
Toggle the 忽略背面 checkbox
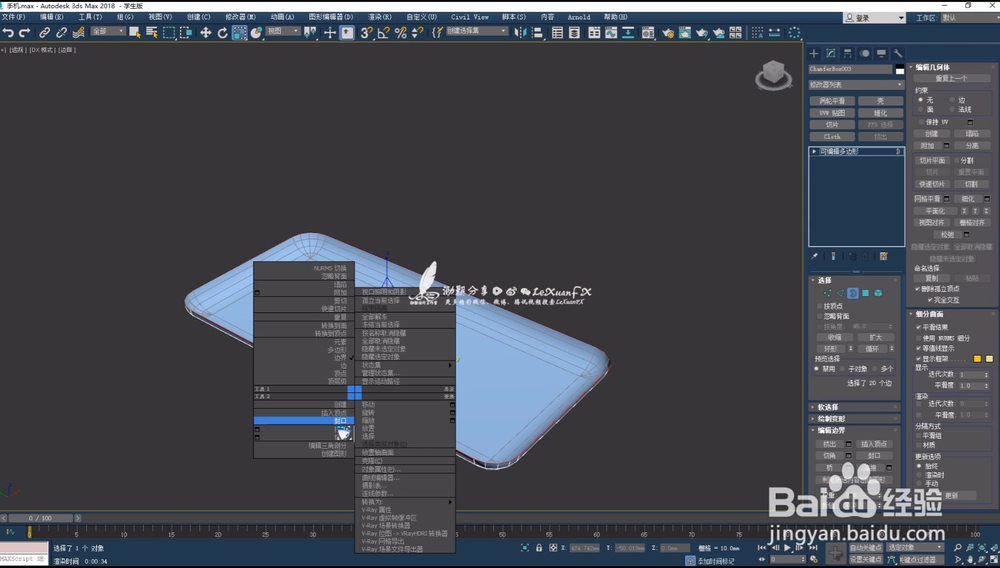click(820, 316)
